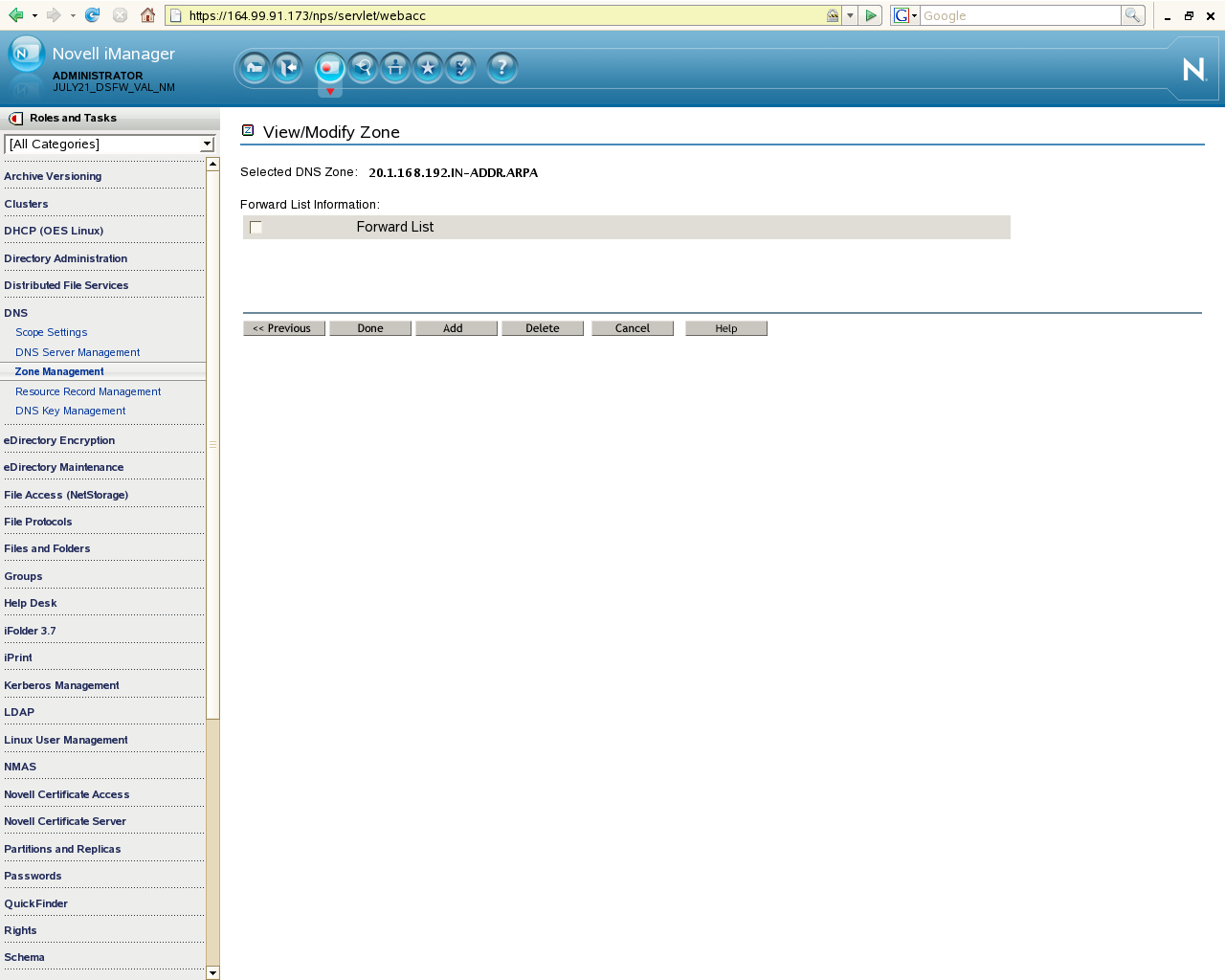1225x980 pixels.
Task: Click the green Go arrow in address bar
Action: (871, 15)
